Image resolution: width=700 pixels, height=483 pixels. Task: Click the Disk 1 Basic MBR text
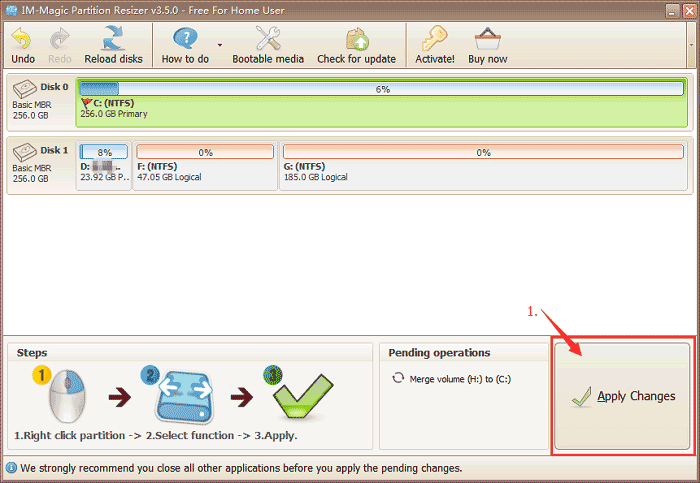pyautogui.click(x=32, y=168)
